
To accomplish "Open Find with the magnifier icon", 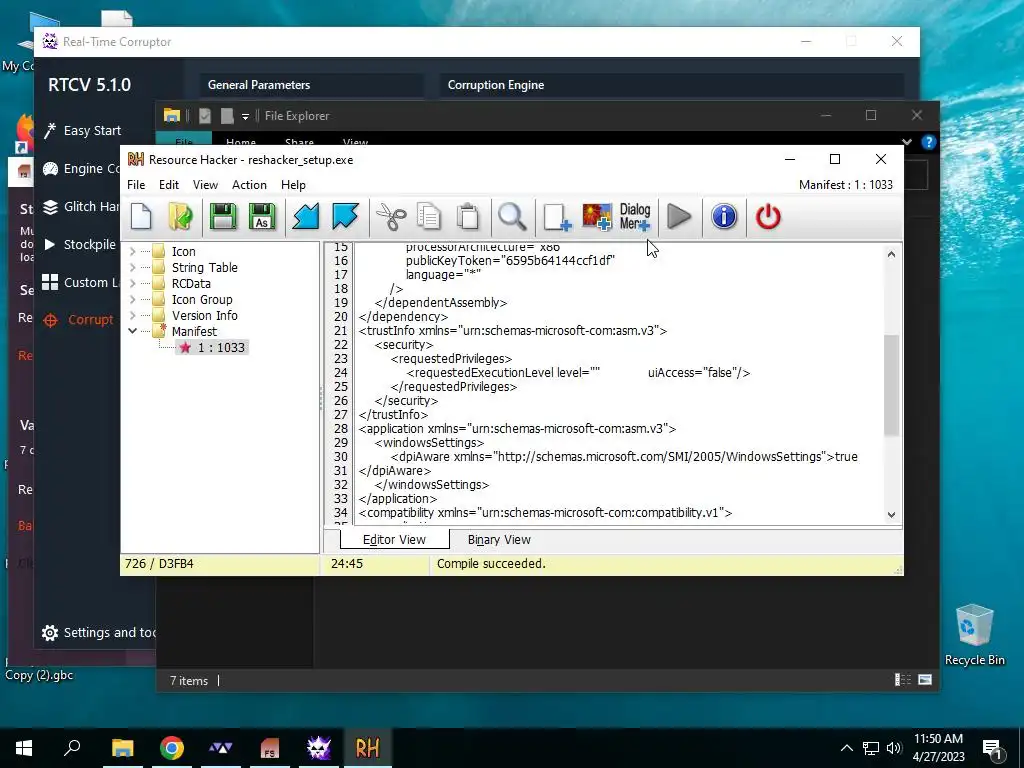I will pos(512,217).
